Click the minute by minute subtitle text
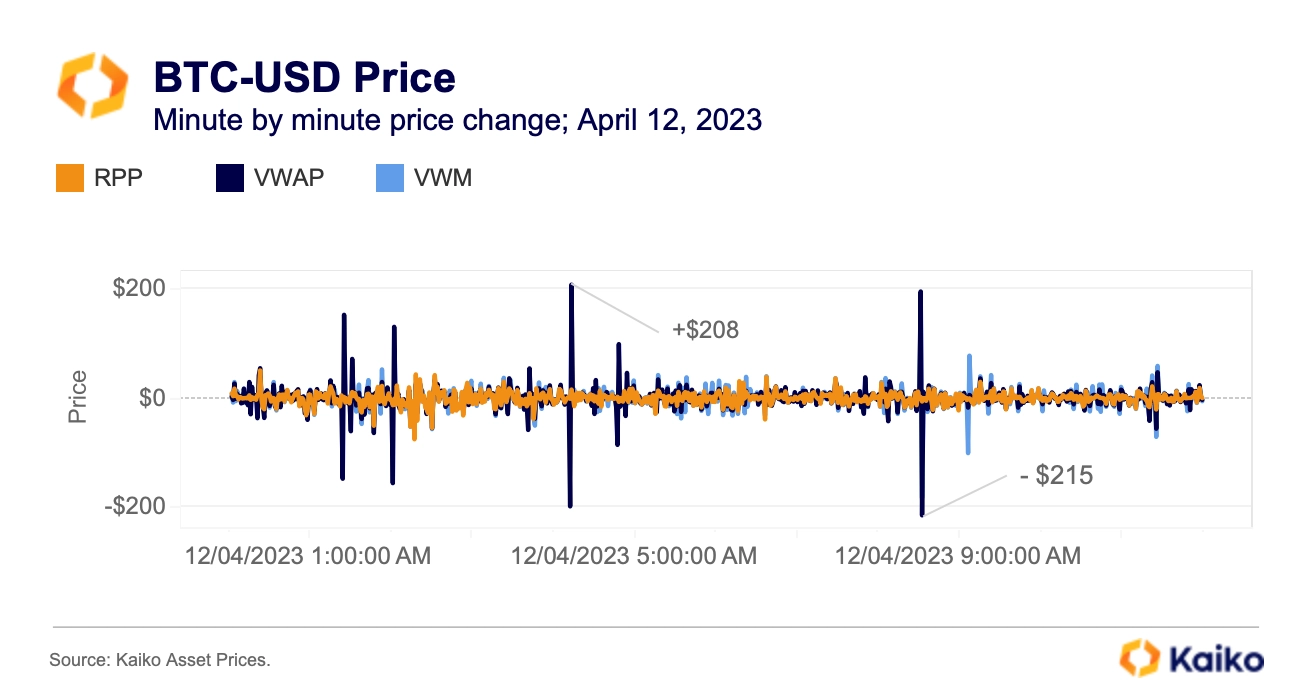 457,120
